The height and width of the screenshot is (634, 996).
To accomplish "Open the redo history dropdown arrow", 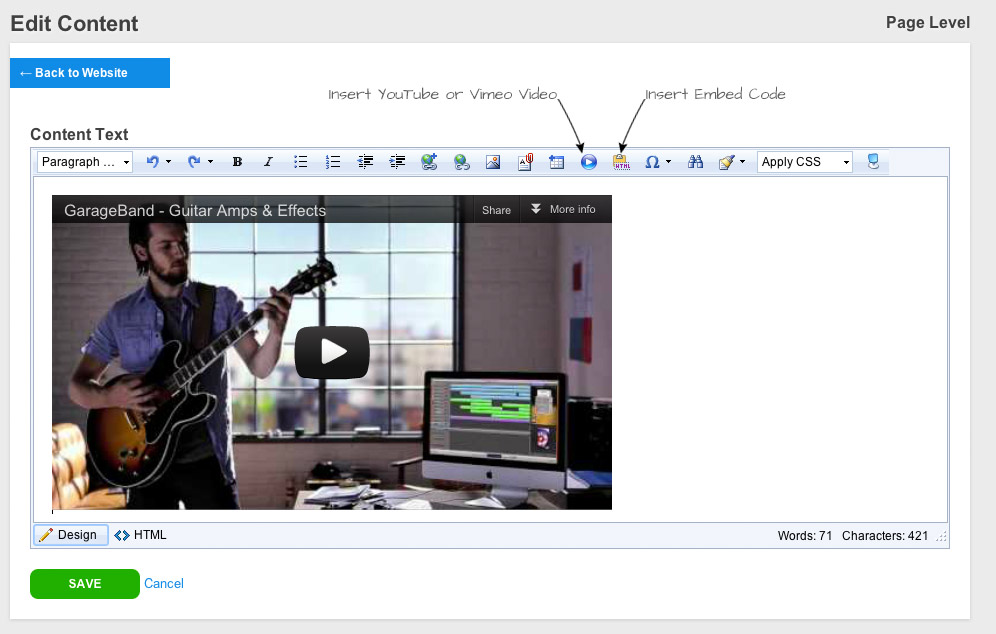I will coord(210,162).
